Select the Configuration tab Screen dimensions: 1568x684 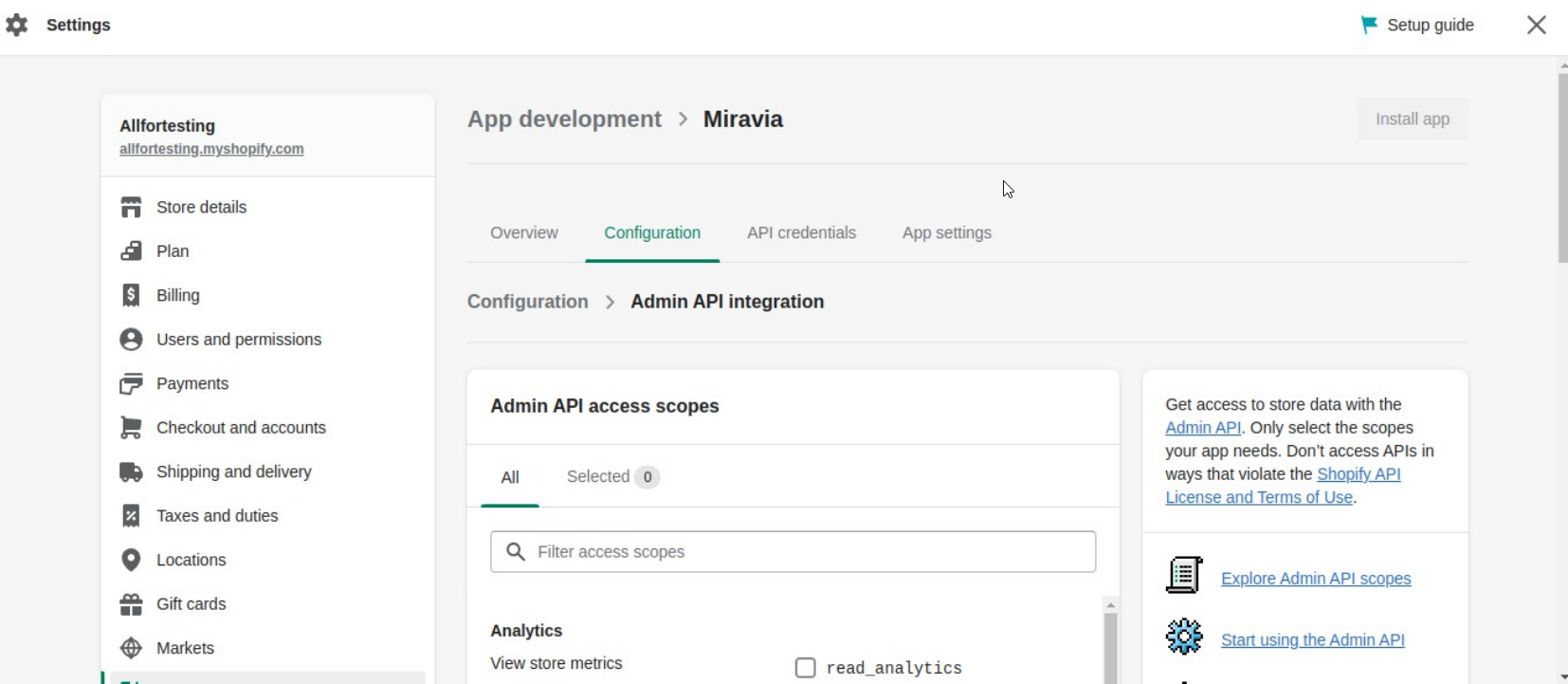click(x=652, y=233)
